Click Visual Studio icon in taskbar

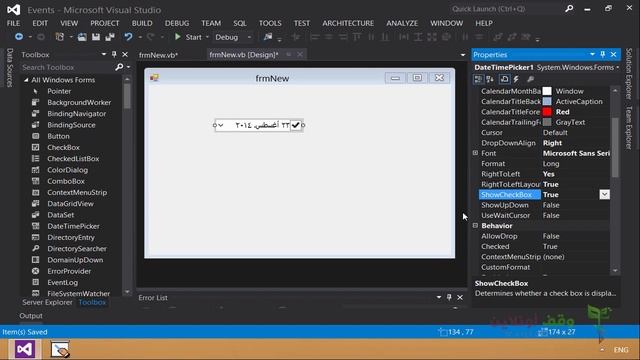coord(24,349)
